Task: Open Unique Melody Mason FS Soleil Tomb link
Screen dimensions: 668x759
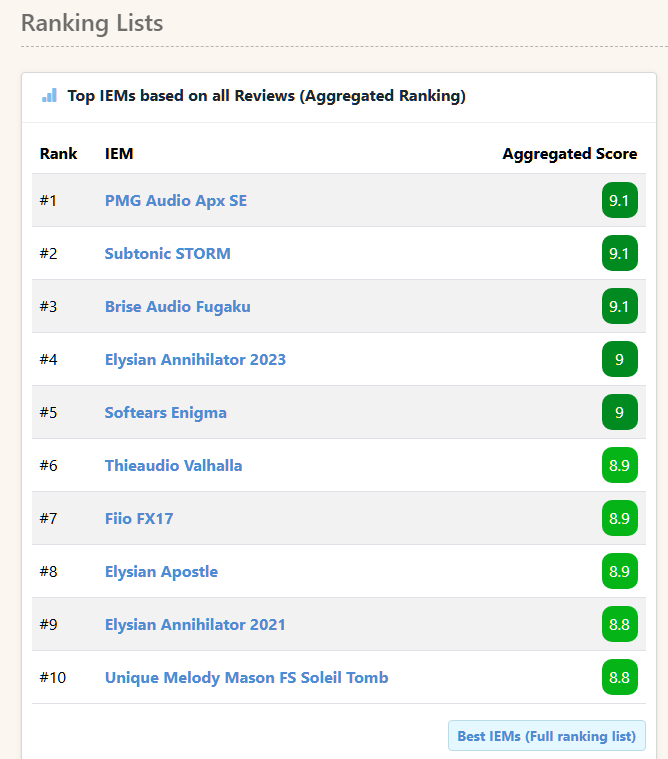Action: 246,678
